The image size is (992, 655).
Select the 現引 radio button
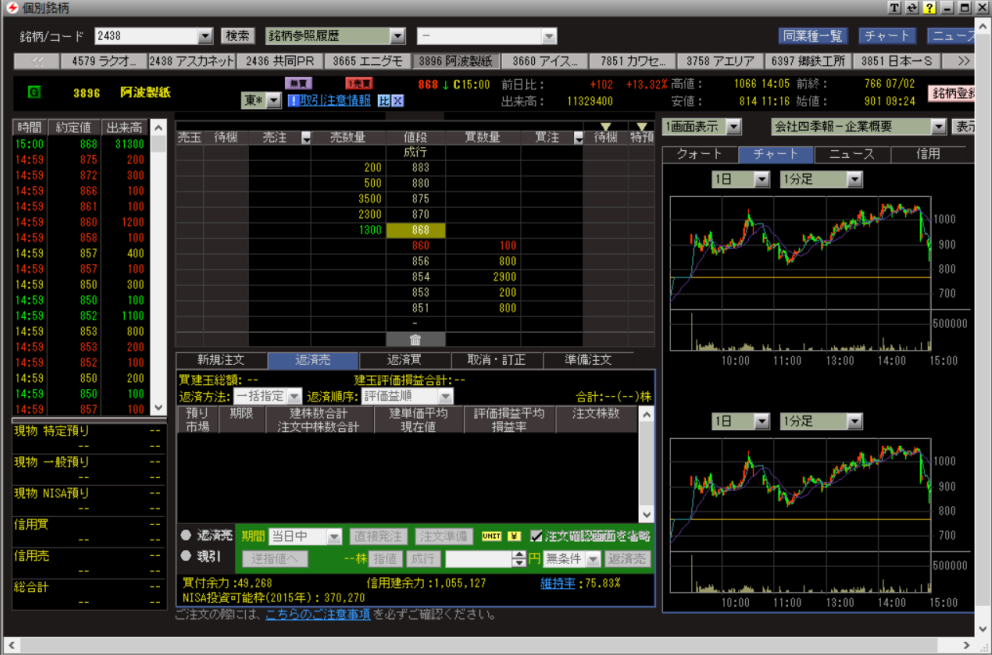coord(186,556)
